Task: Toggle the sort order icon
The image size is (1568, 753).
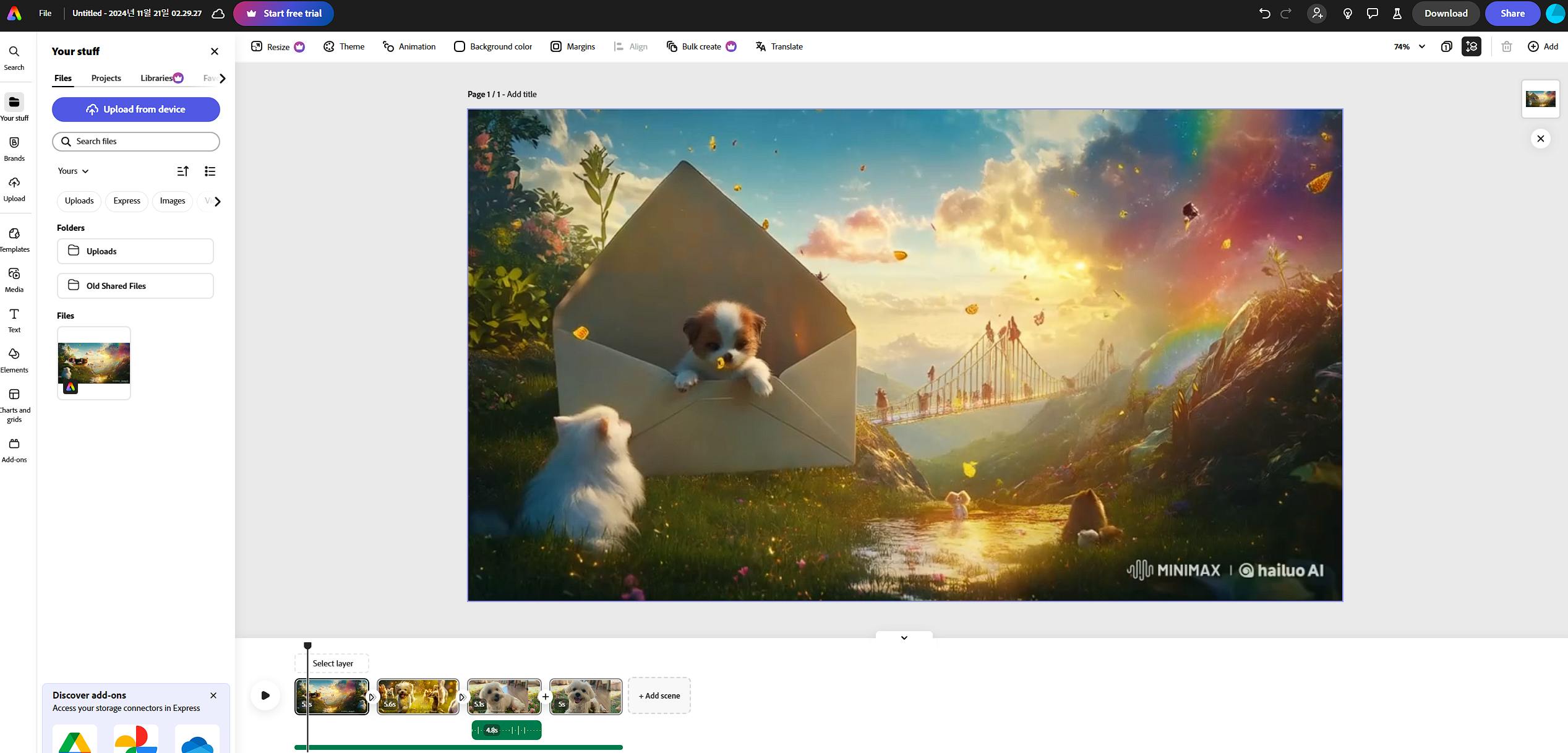Action: 182,171
